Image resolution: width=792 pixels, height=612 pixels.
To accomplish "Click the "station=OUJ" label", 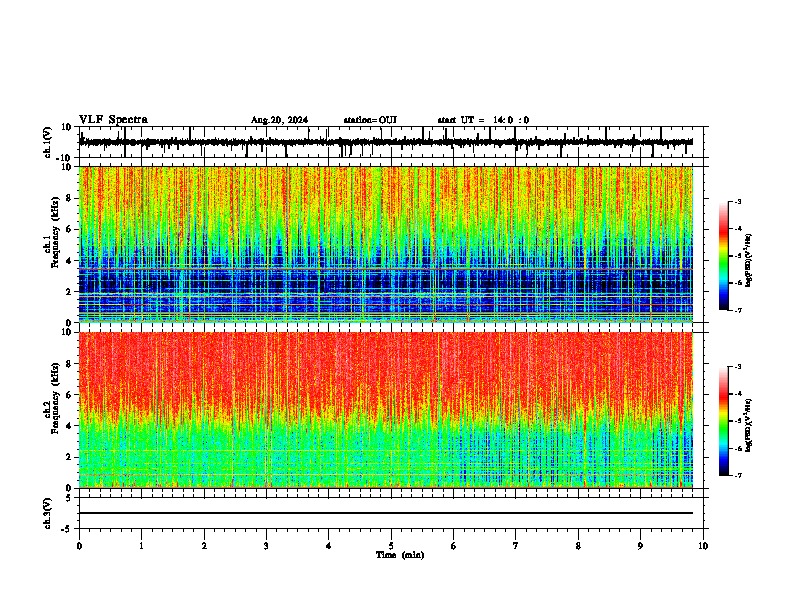I will 370,120.
